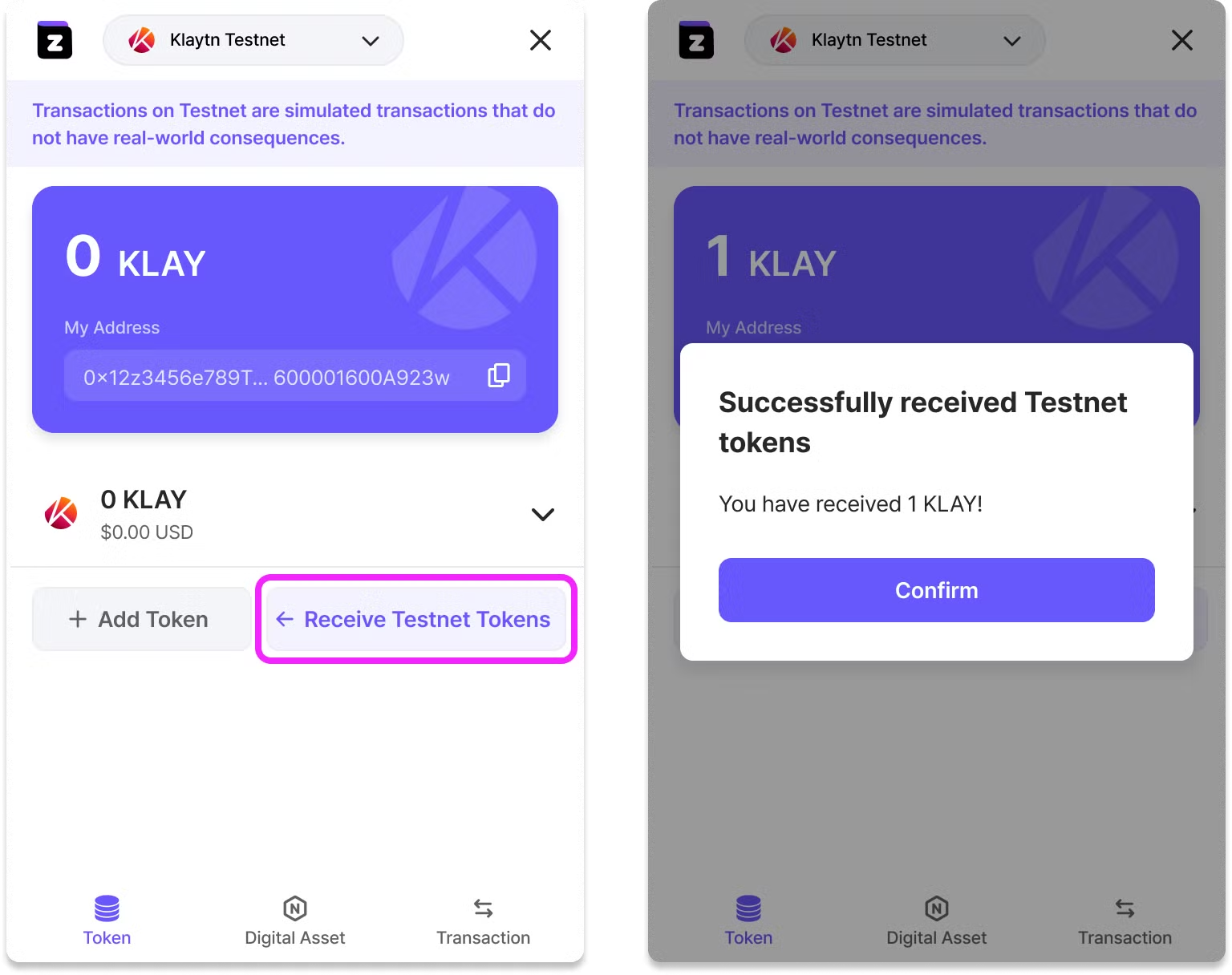The height and width of the screenshot is (975, 1232).
Task: Click the Klaytn logo in left network selector
Action: coord(142,40)
